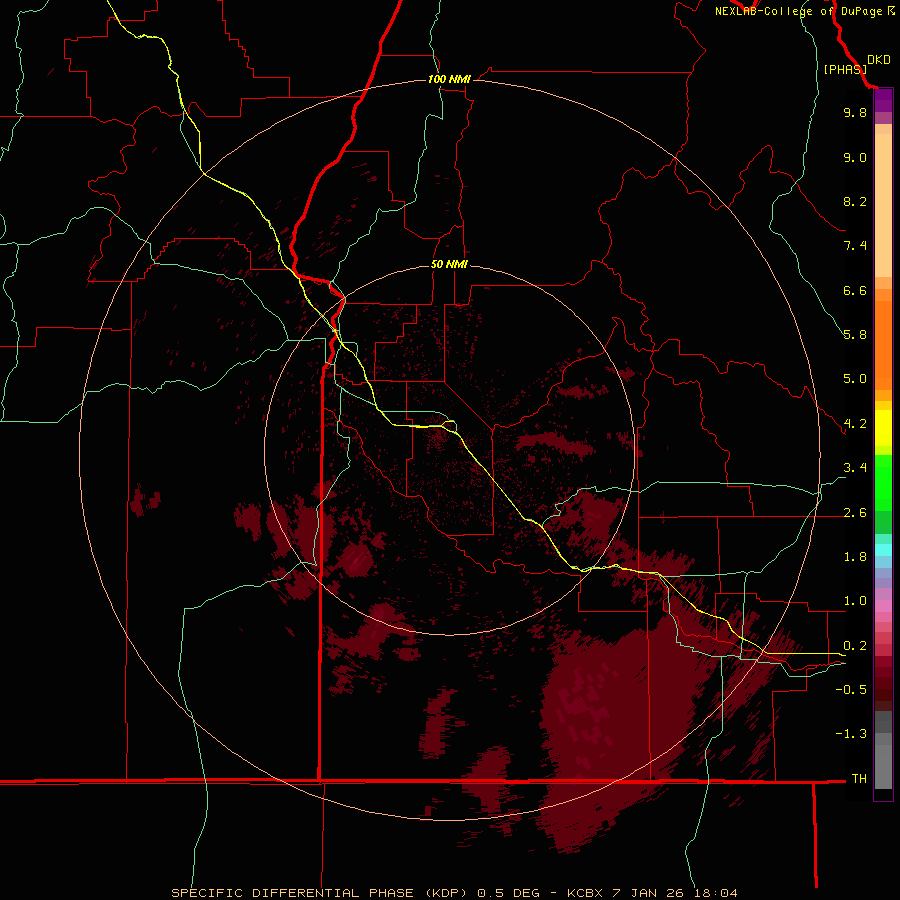Click the 8.2 value on the color scale
Screen dimensions: 900x900
point(855,201)
